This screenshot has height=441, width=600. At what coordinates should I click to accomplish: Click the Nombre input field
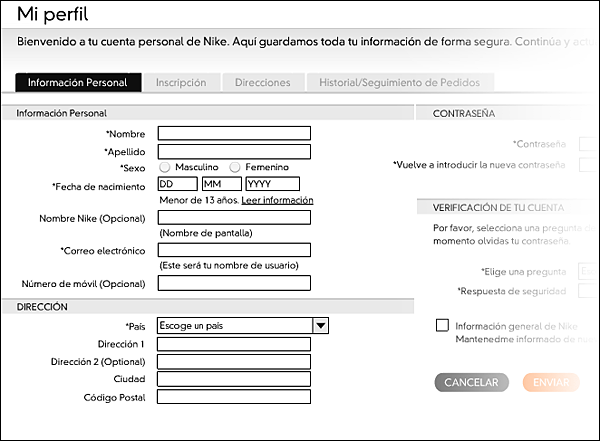[x=234, y=133]
